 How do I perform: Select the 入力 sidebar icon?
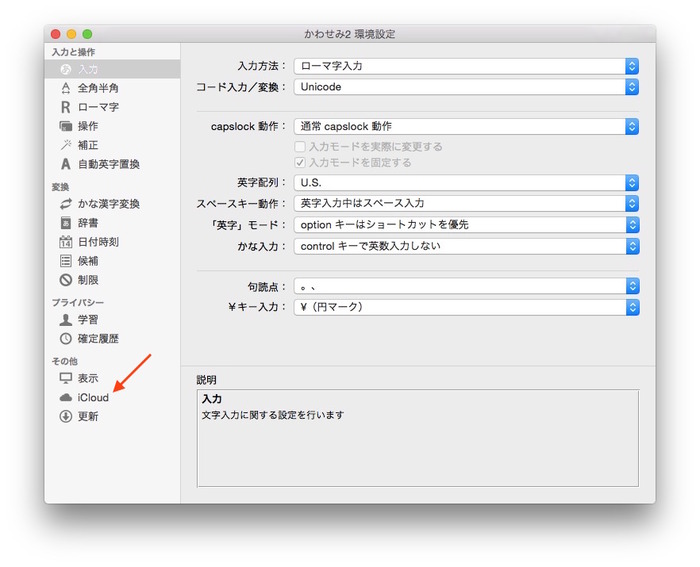pos(66,69)
